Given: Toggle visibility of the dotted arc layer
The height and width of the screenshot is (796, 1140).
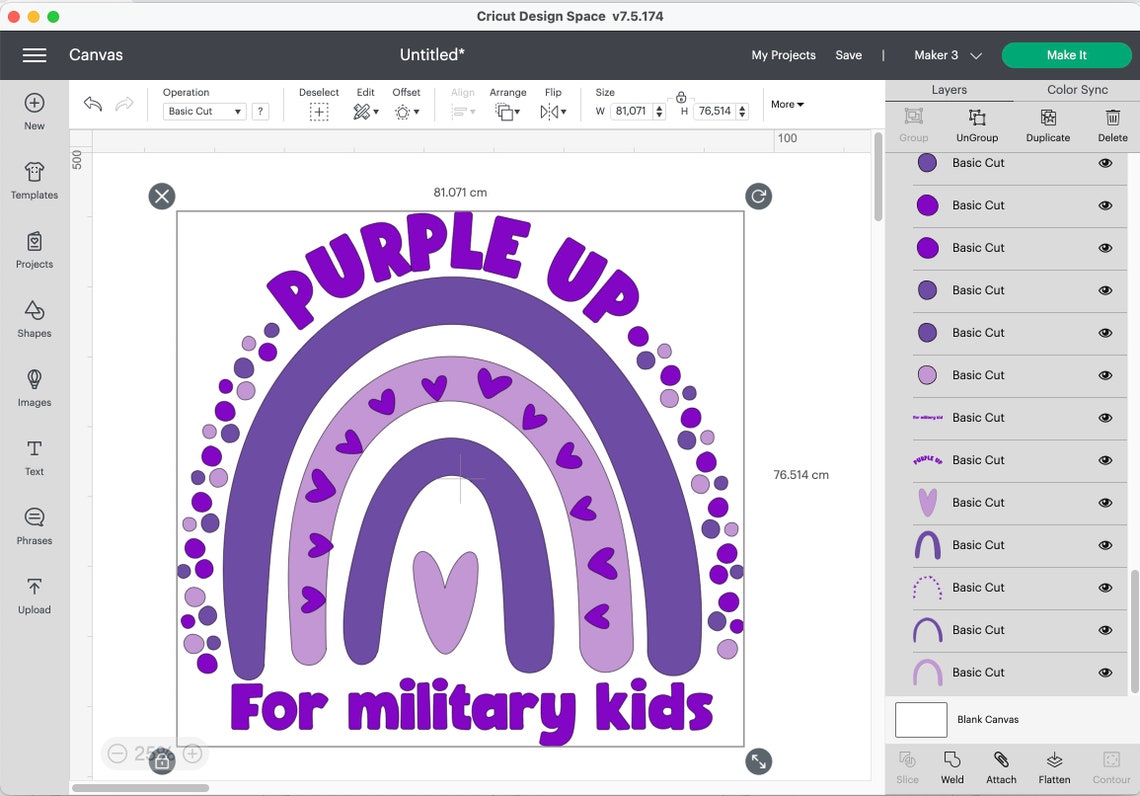Looking at the screenshot, I should click(1105, 587).
